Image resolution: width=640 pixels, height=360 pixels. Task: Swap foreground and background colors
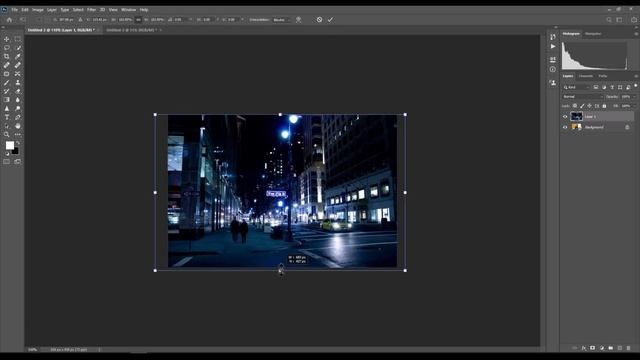(18, 143)
